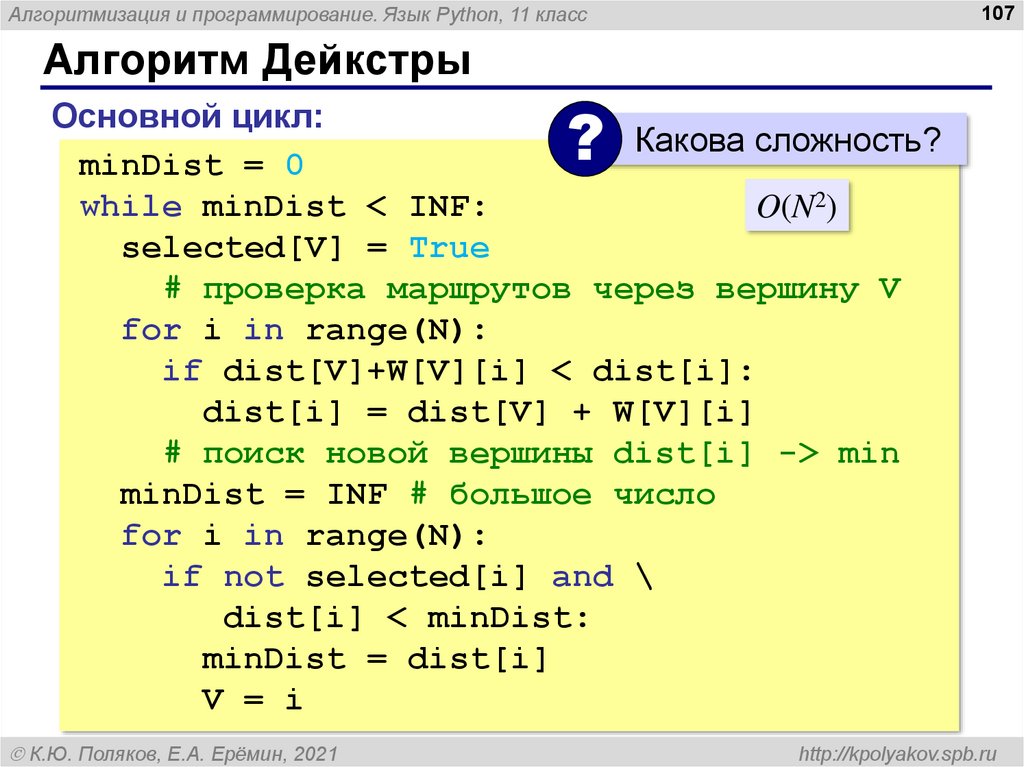The image size is (1024, 767).
Task: Click the blue question mark circle icon
Action: click(x=585, y=139)
